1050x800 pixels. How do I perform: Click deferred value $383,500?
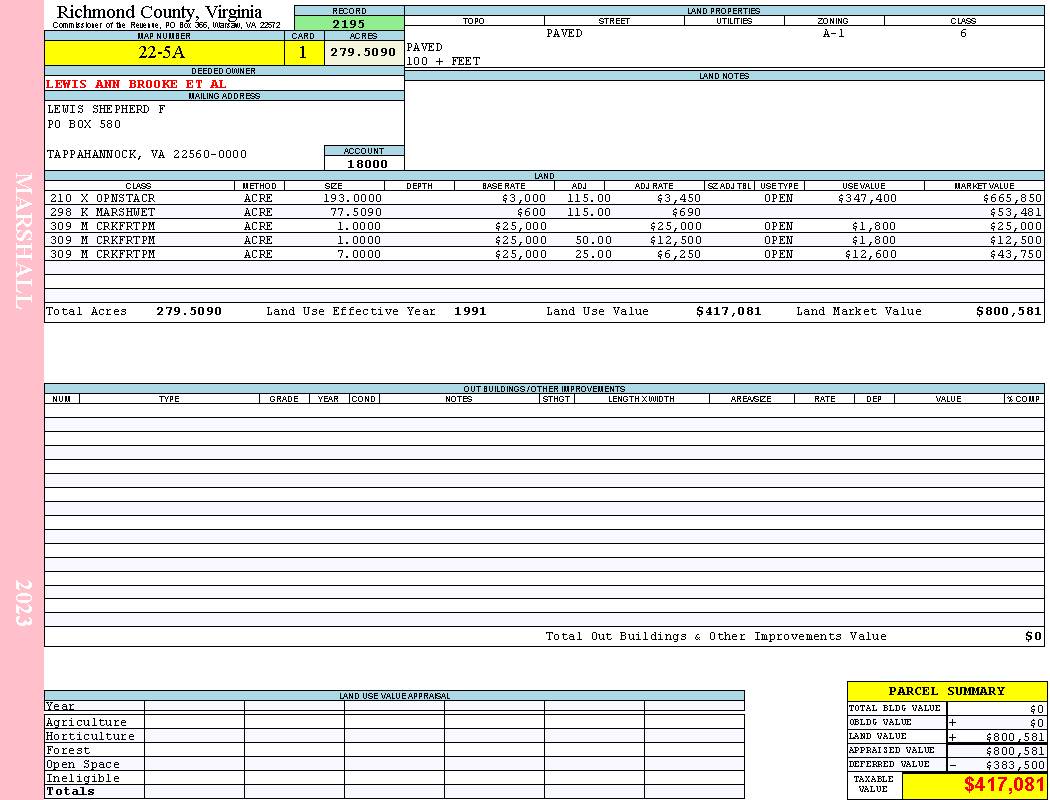coord(1015,765)
